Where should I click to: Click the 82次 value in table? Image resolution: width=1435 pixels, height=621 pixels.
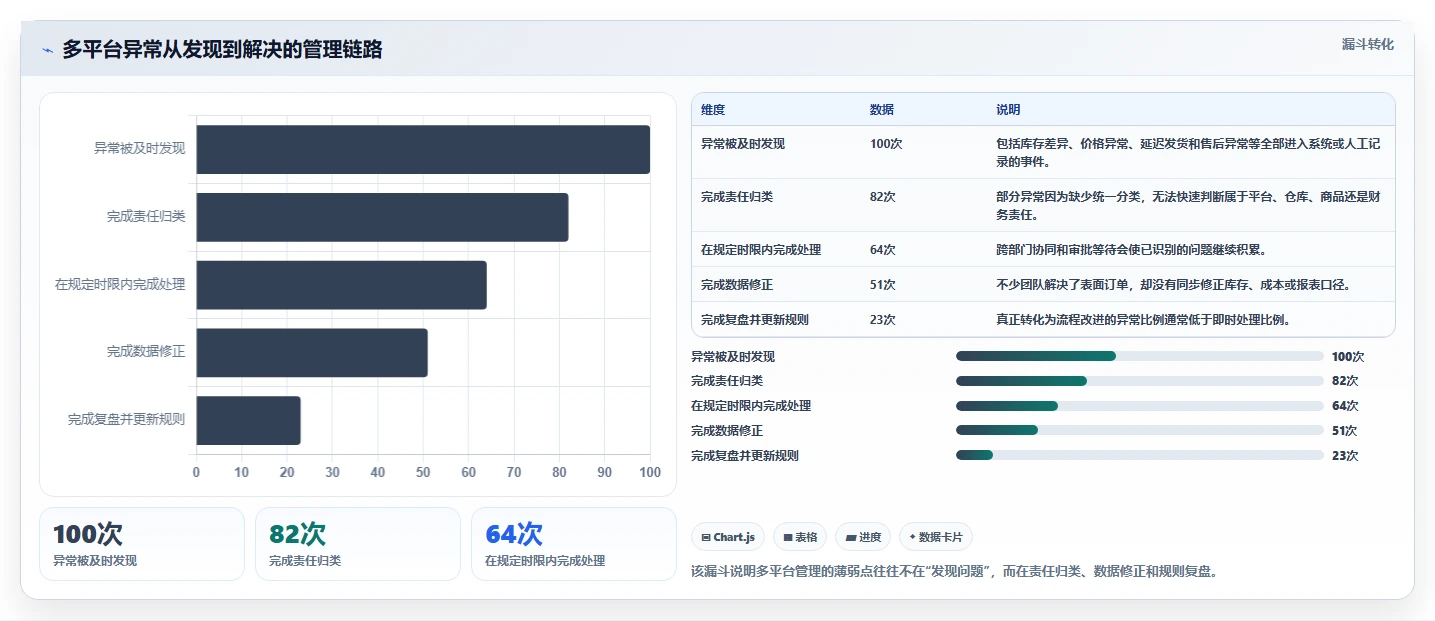coord(883,197)
